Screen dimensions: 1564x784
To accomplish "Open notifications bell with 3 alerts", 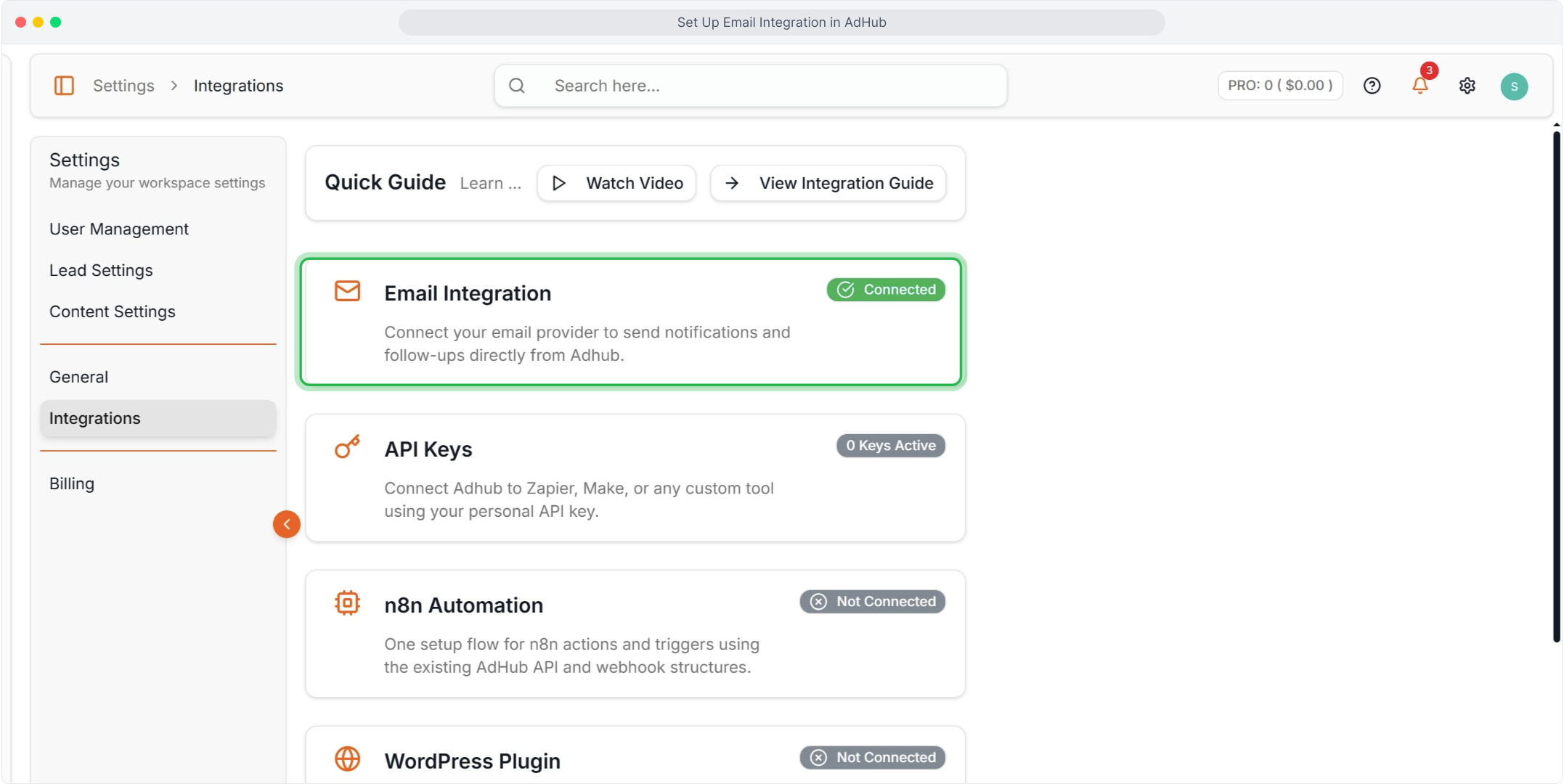I will pos(1420,84).
